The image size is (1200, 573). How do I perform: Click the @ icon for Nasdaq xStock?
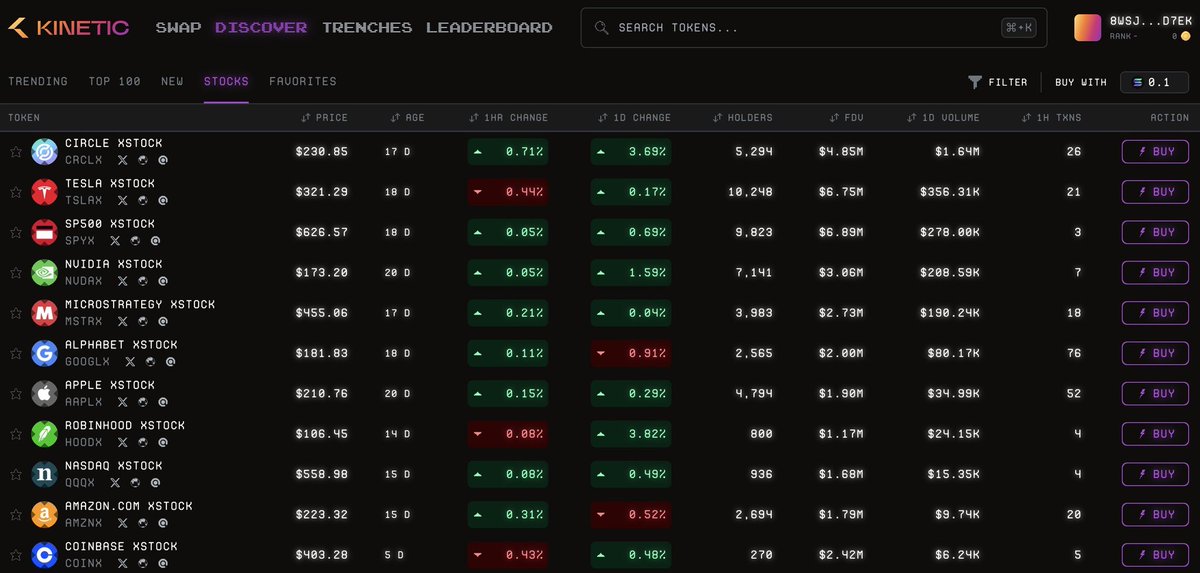tap(155, 482)
